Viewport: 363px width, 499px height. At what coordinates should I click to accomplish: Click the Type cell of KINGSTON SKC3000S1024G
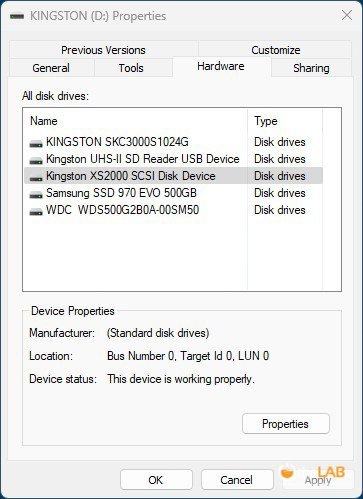coord(280,142)
